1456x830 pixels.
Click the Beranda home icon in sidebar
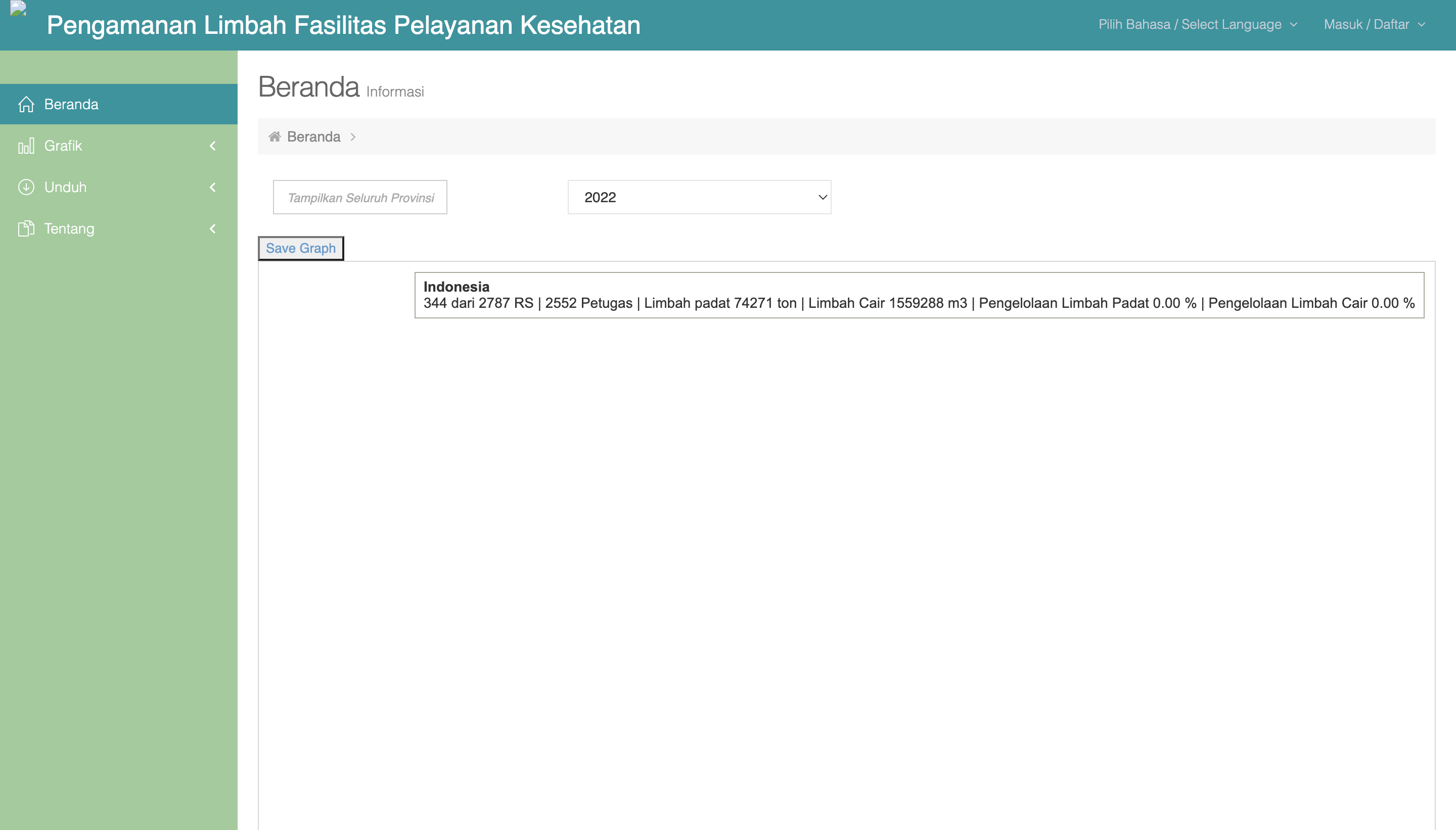click(x=26, y=104)
